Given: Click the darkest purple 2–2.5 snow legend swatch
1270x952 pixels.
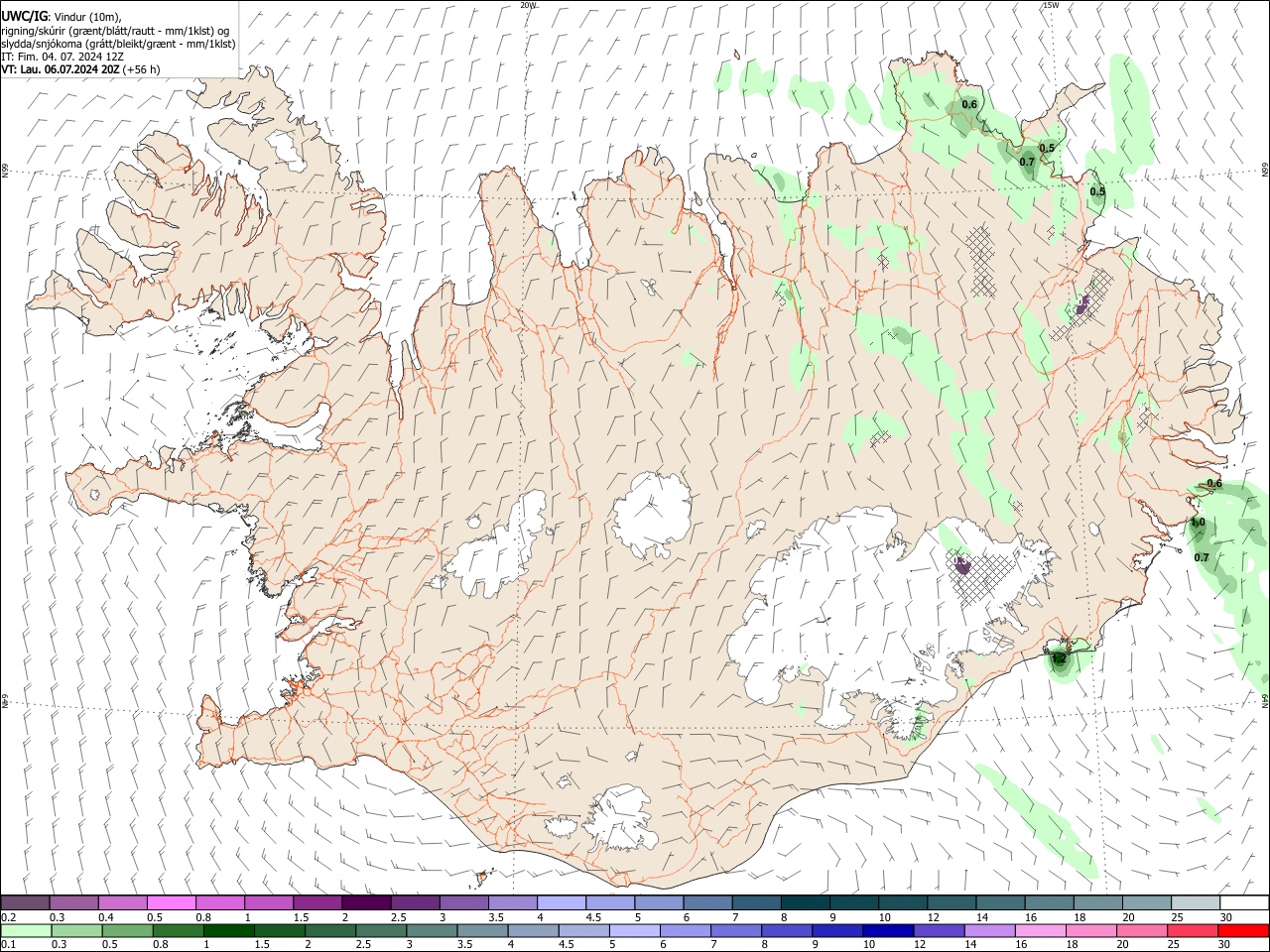Looking at the screenshot, I should point(366,902).
